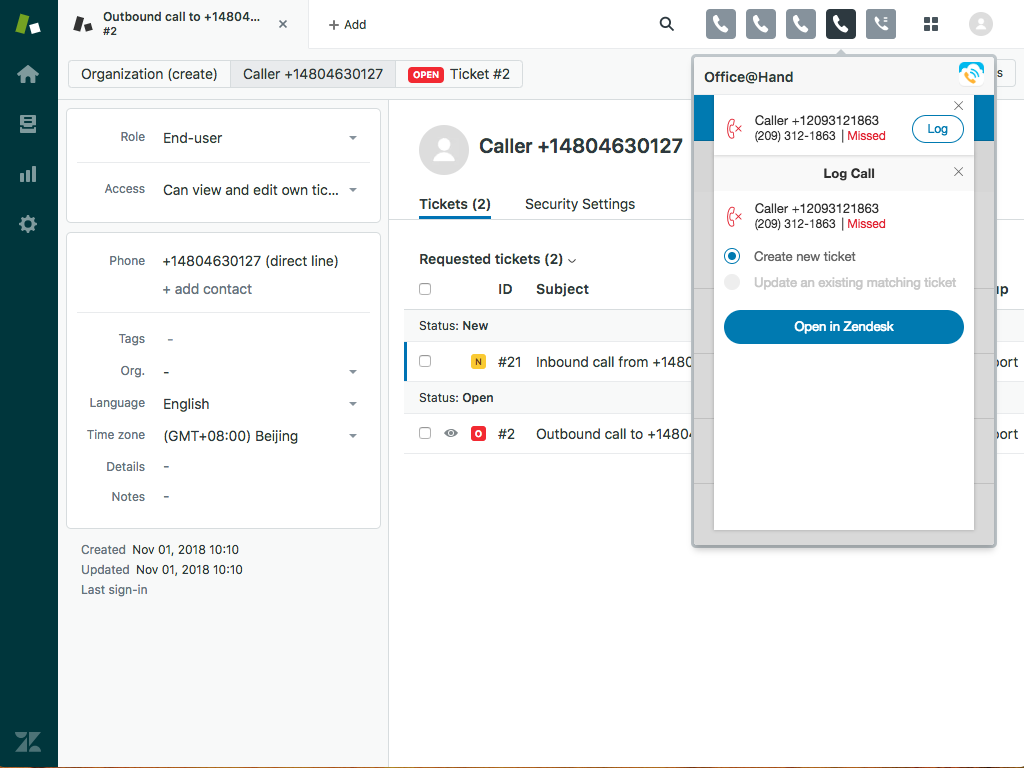Open Admin settings gear icon
1024x768 pixels.
tap(28, 224)
